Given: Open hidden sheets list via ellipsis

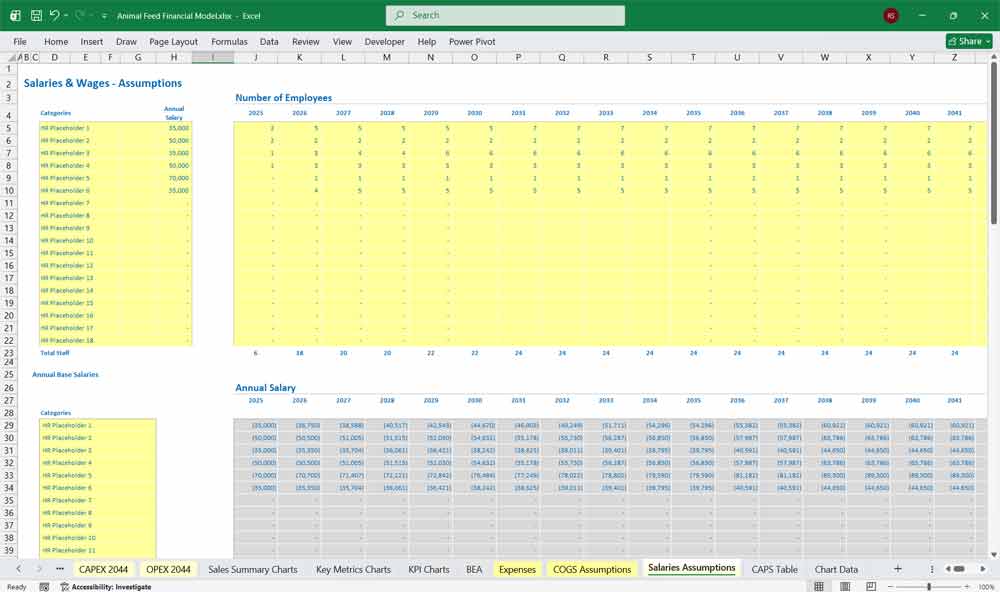Looking at the screenshot, I should (57, 568).
